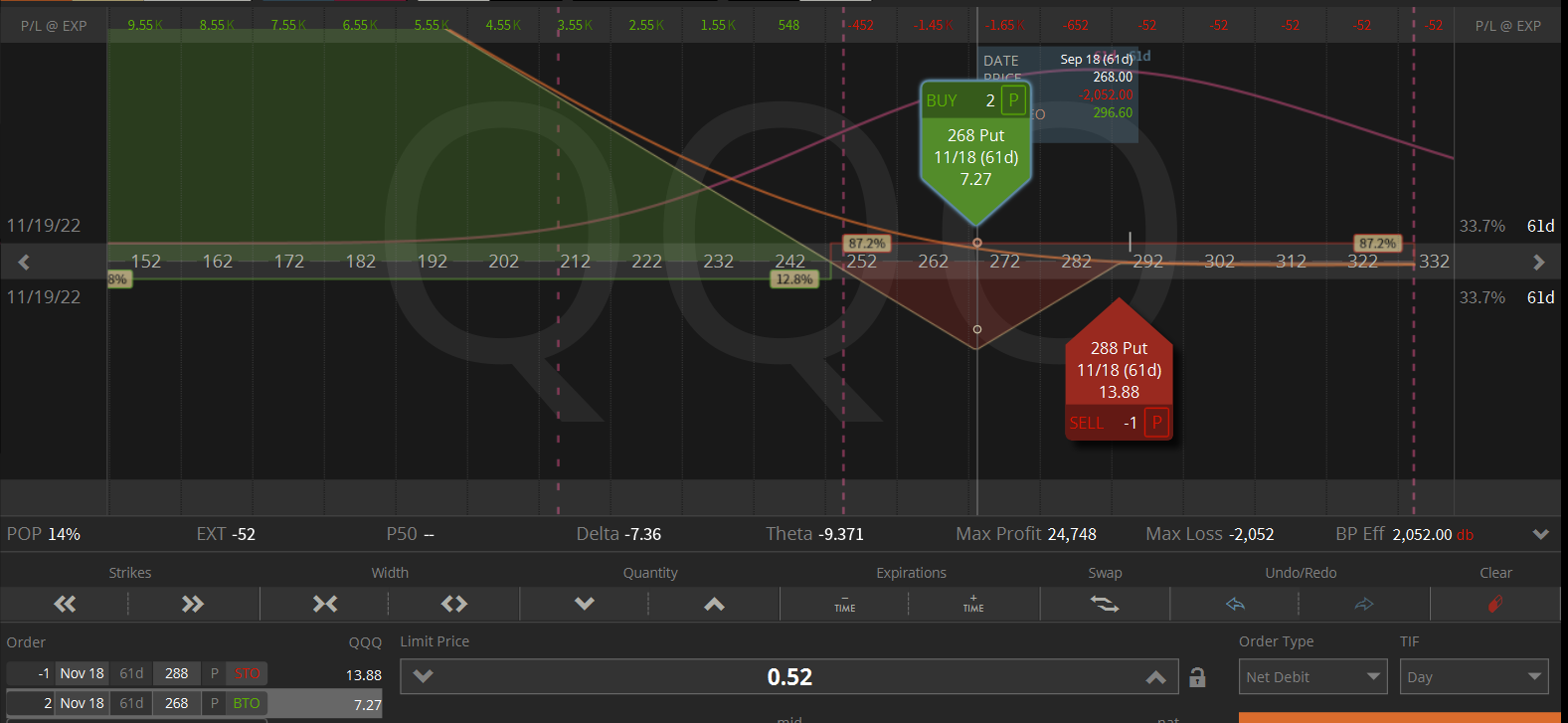Click the 13.88 price of 288 leg
This screenshot has height=723, width=1568.
point(364,675)
